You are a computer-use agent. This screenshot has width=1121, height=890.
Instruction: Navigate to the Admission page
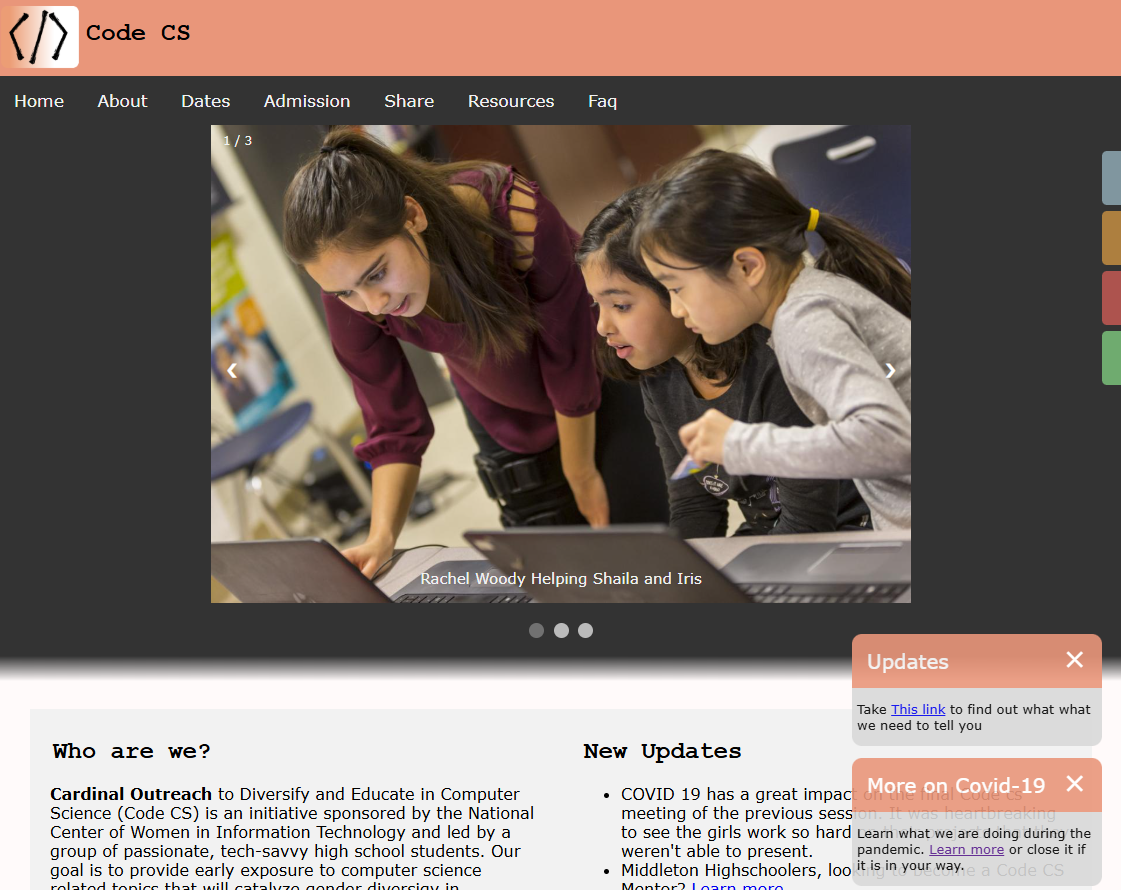tap(307, 101)
